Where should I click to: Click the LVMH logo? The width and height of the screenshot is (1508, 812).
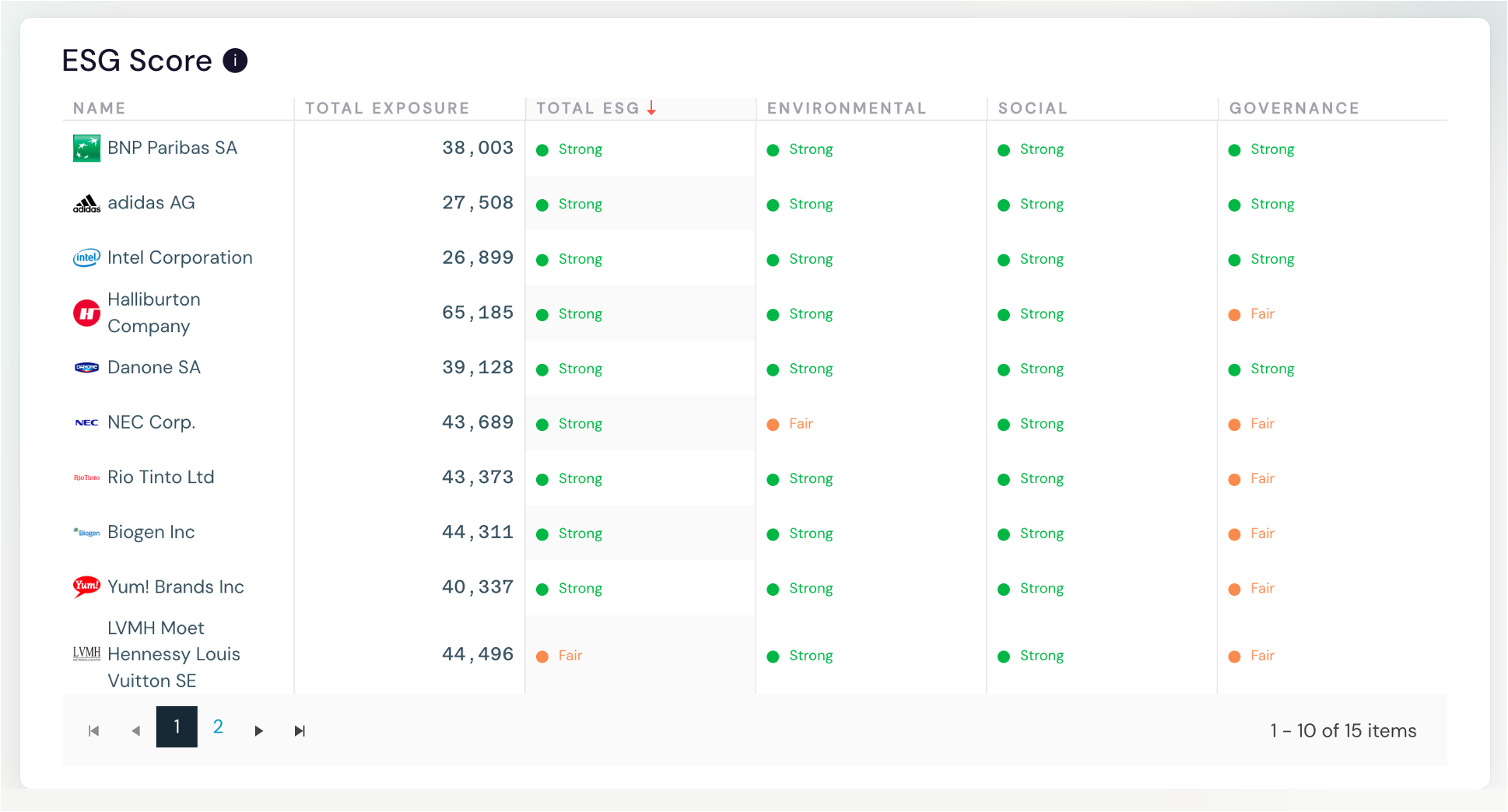pyautogui.click(x=86, y=653)
